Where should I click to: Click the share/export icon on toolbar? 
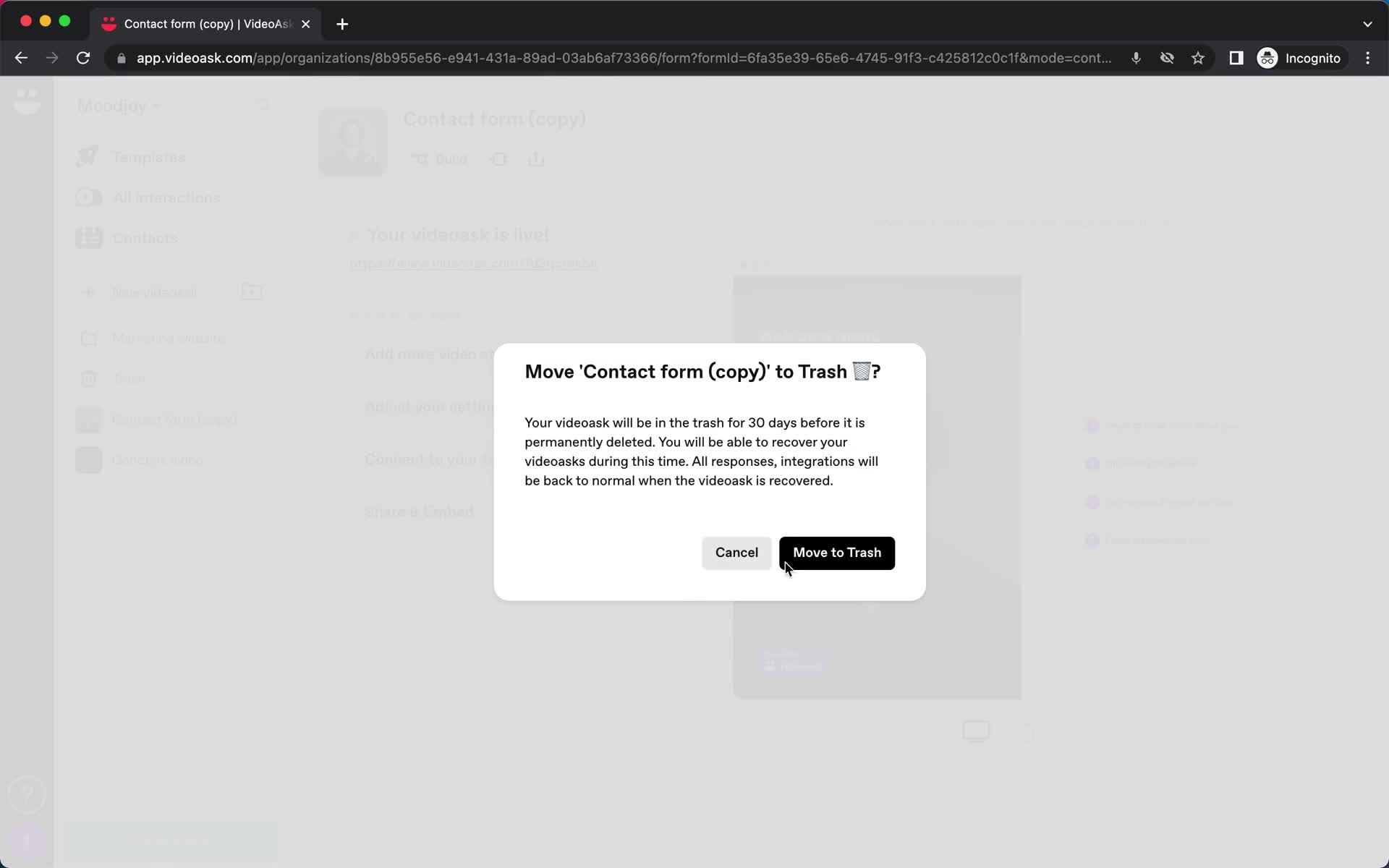click(537, 159)
